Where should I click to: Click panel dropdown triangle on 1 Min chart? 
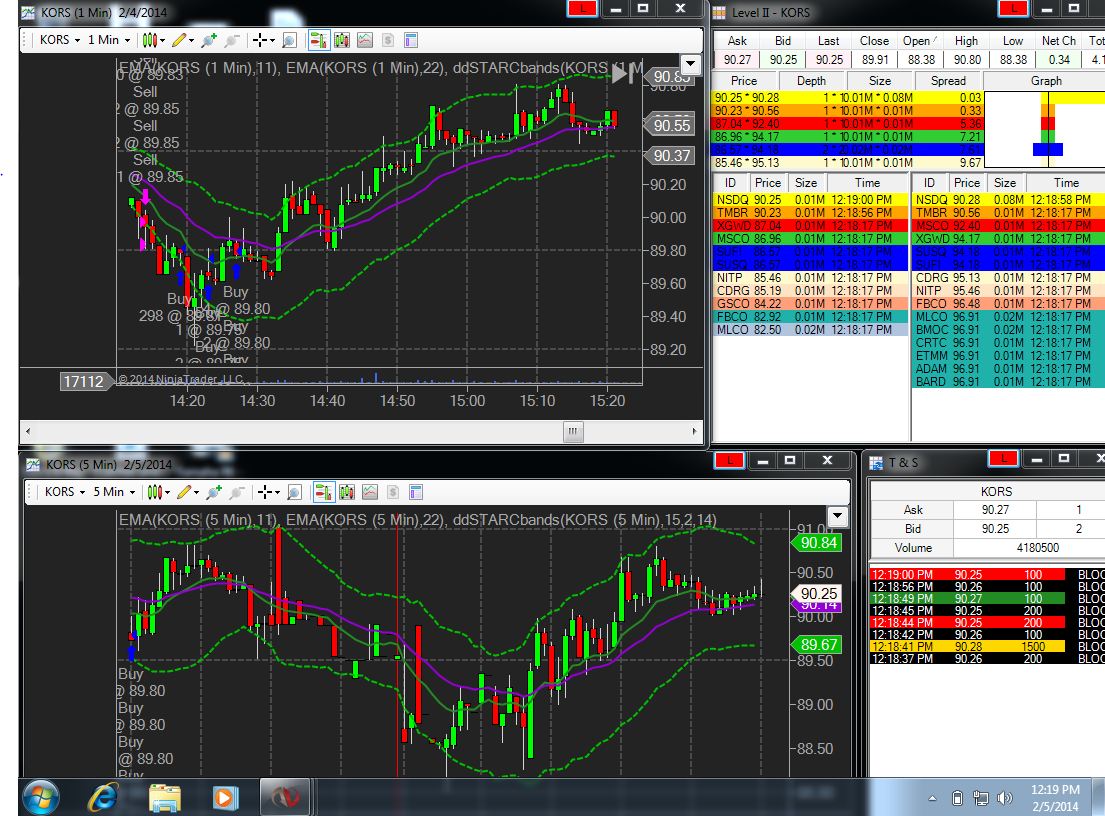(691, 64)
